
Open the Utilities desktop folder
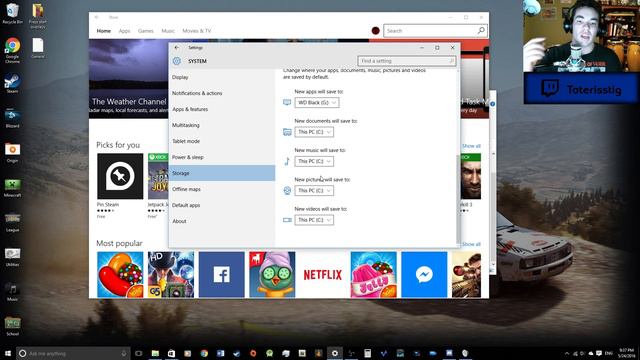click(12, 257)
